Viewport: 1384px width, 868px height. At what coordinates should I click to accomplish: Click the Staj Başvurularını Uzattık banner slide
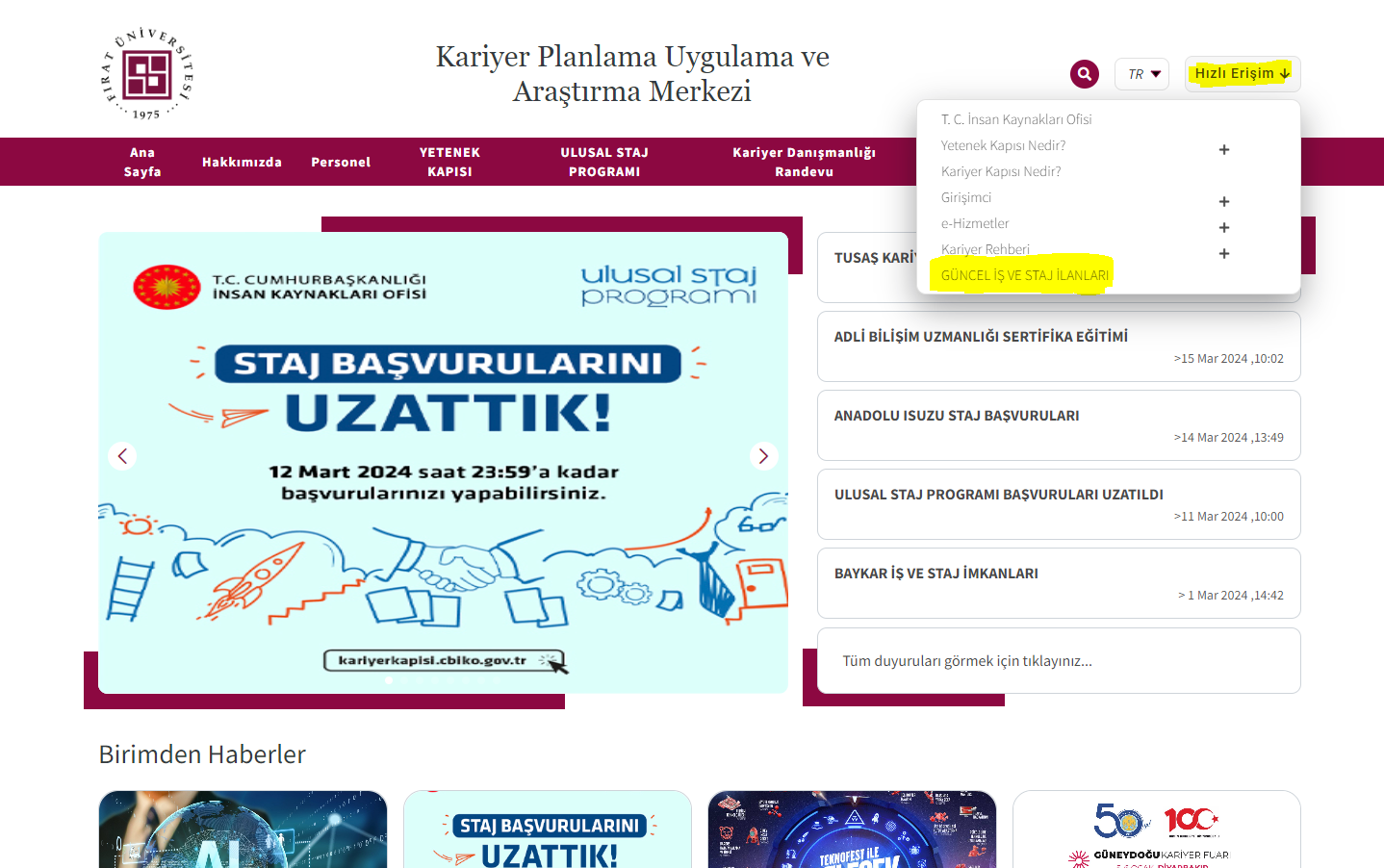coord(443,462)
